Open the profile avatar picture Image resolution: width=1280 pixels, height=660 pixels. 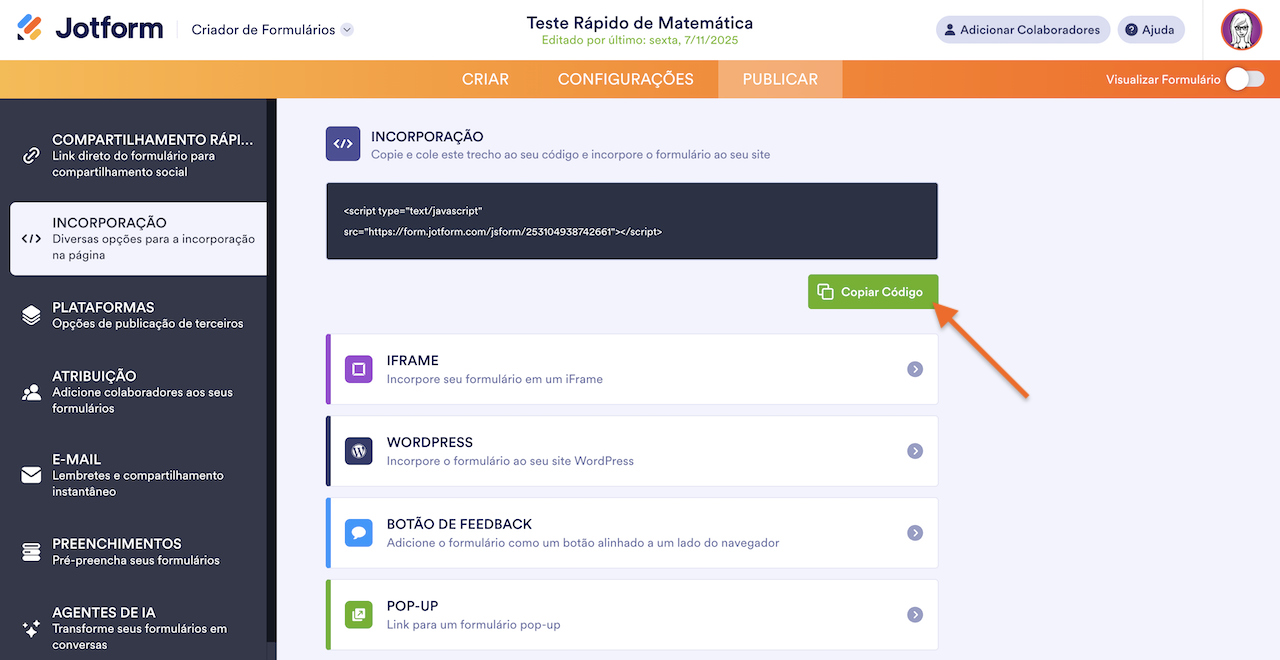1242,29
